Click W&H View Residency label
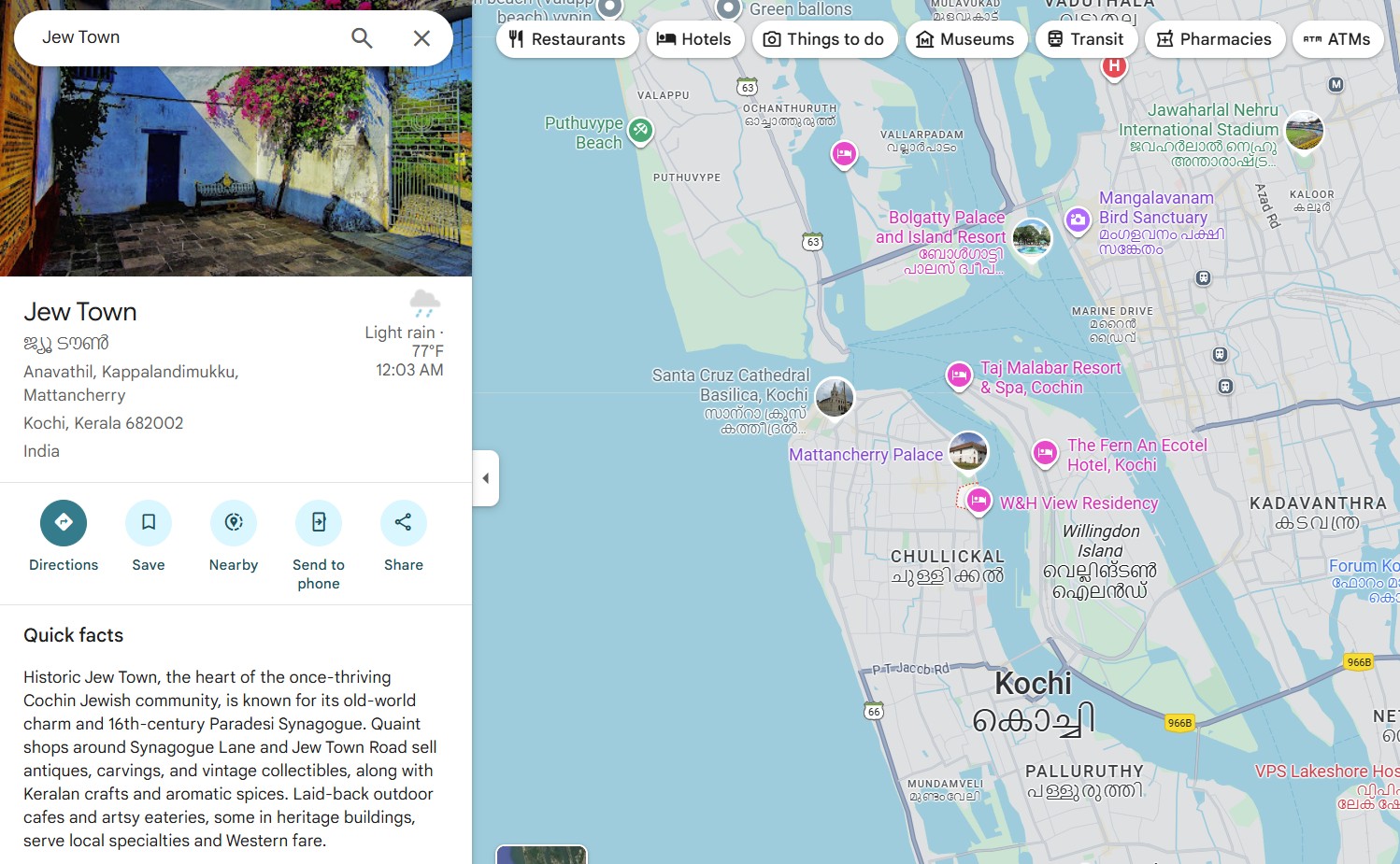The height and width of the screenshot is (864, 1400). (1079, 503)
